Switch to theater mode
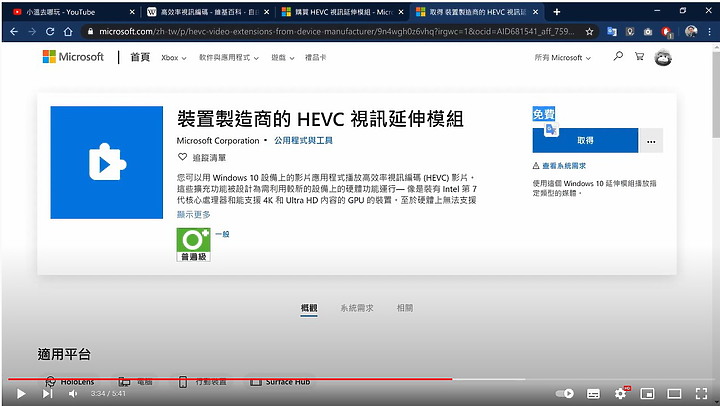This screenshot has height=406, width=720. [674, 394]
